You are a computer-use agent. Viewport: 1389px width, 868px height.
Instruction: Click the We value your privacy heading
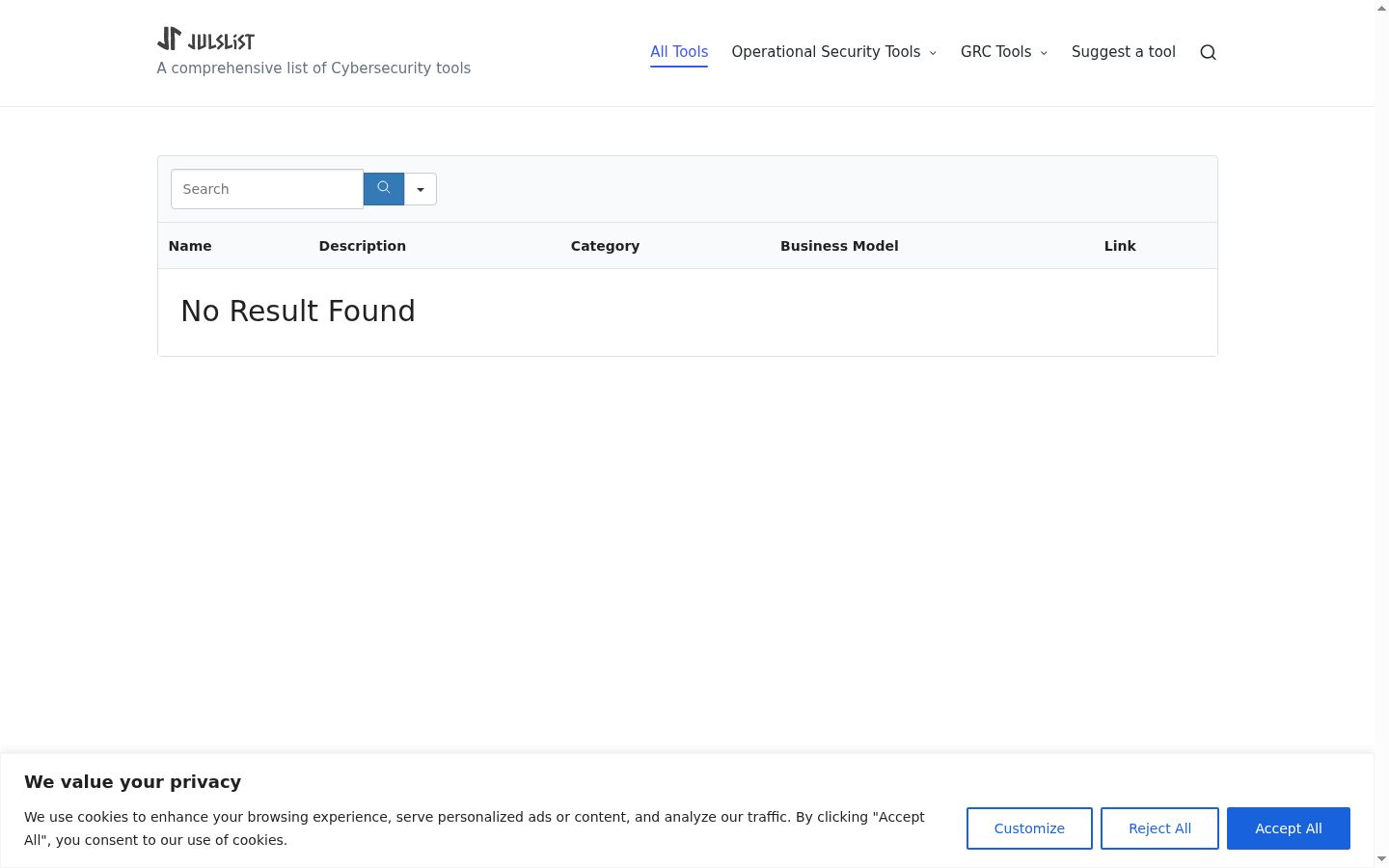click(x=132, y=782)
